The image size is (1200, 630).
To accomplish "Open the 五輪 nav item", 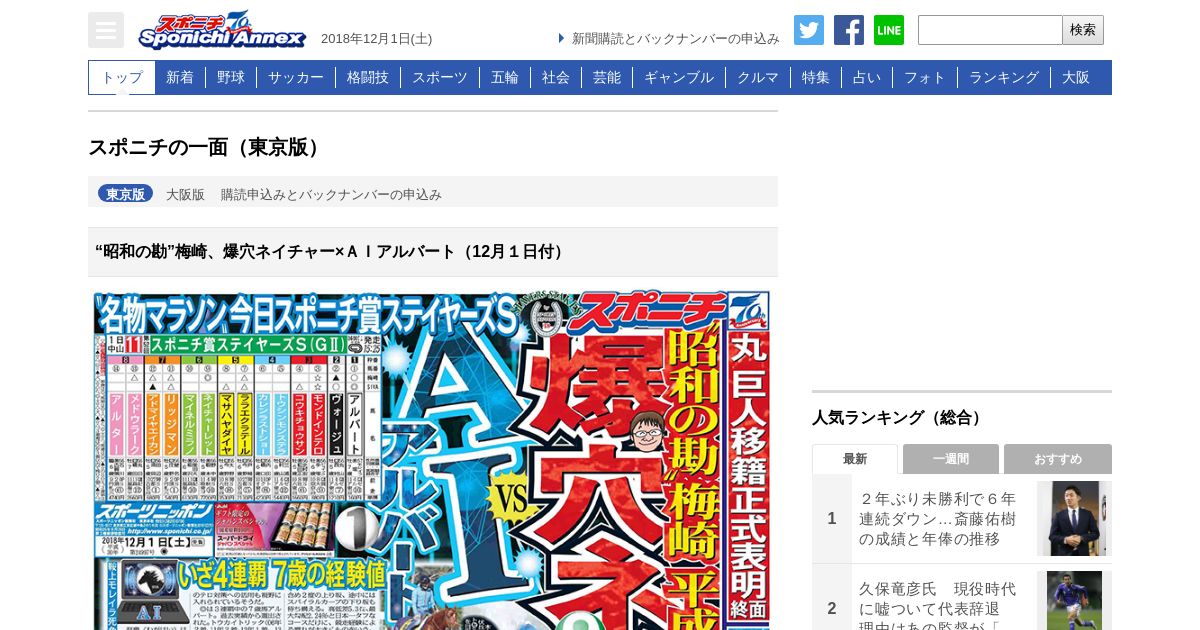I will (505, 77).
